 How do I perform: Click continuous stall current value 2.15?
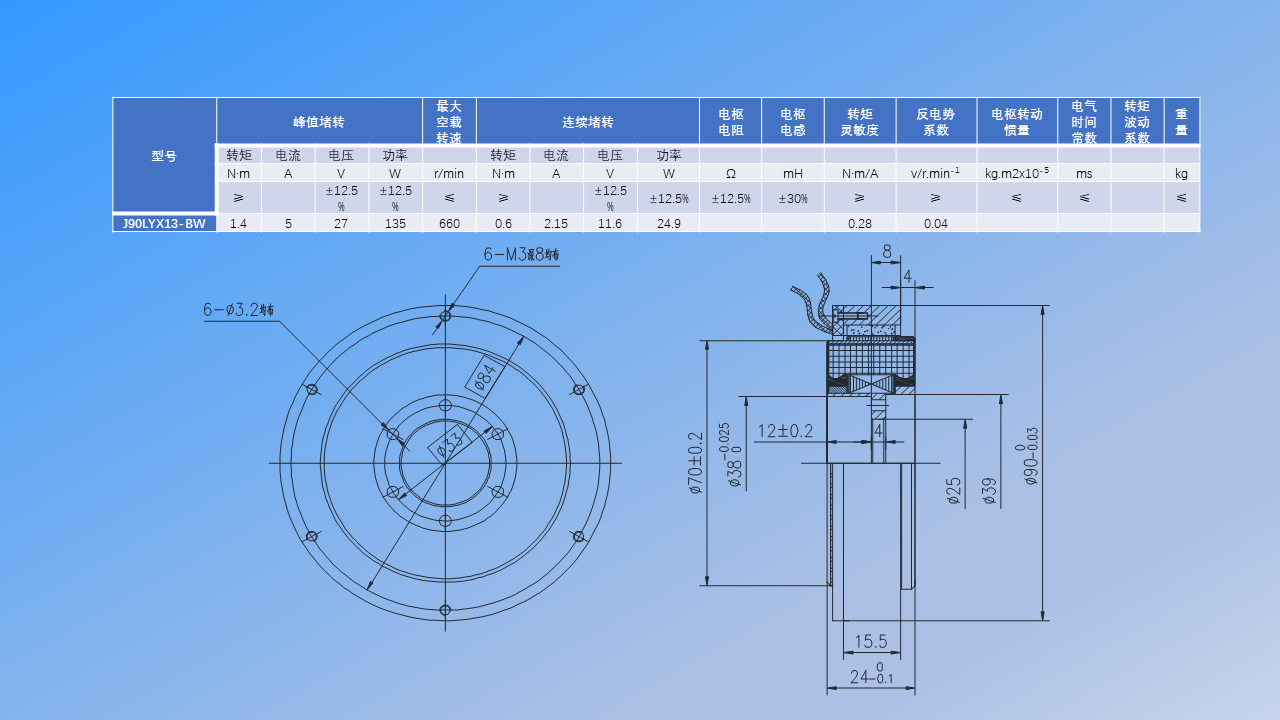coord(556,224)
